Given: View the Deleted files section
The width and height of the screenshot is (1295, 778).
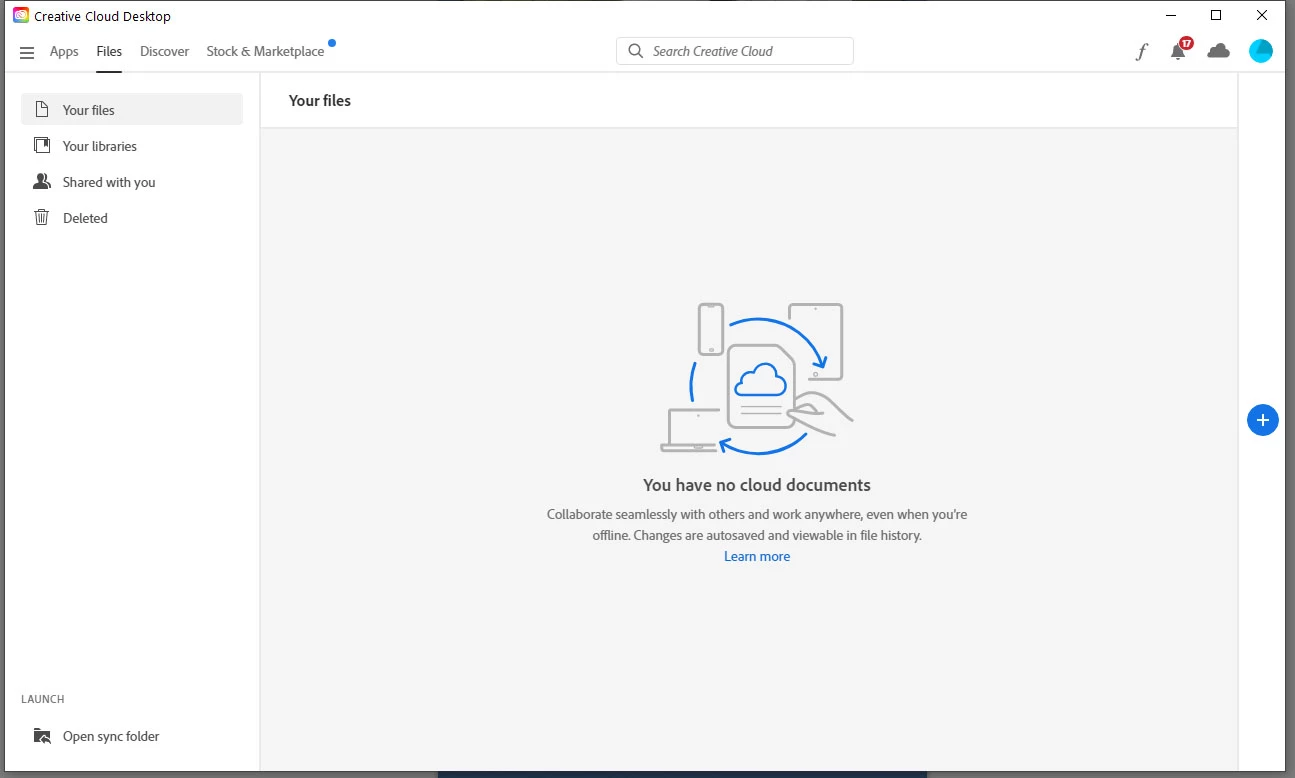Looking at the screenshot, I should [x=132, y=217].
